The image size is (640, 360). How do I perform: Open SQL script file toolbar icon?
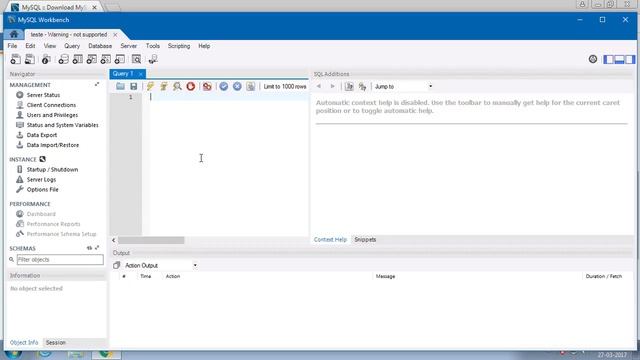pos(29,59)
